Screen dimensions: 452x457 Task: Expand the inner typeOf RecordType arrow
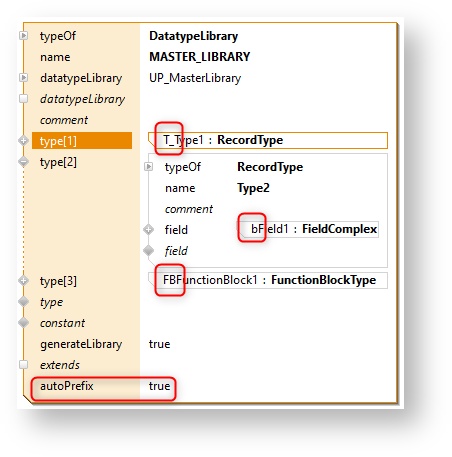(x=149, y=166)
